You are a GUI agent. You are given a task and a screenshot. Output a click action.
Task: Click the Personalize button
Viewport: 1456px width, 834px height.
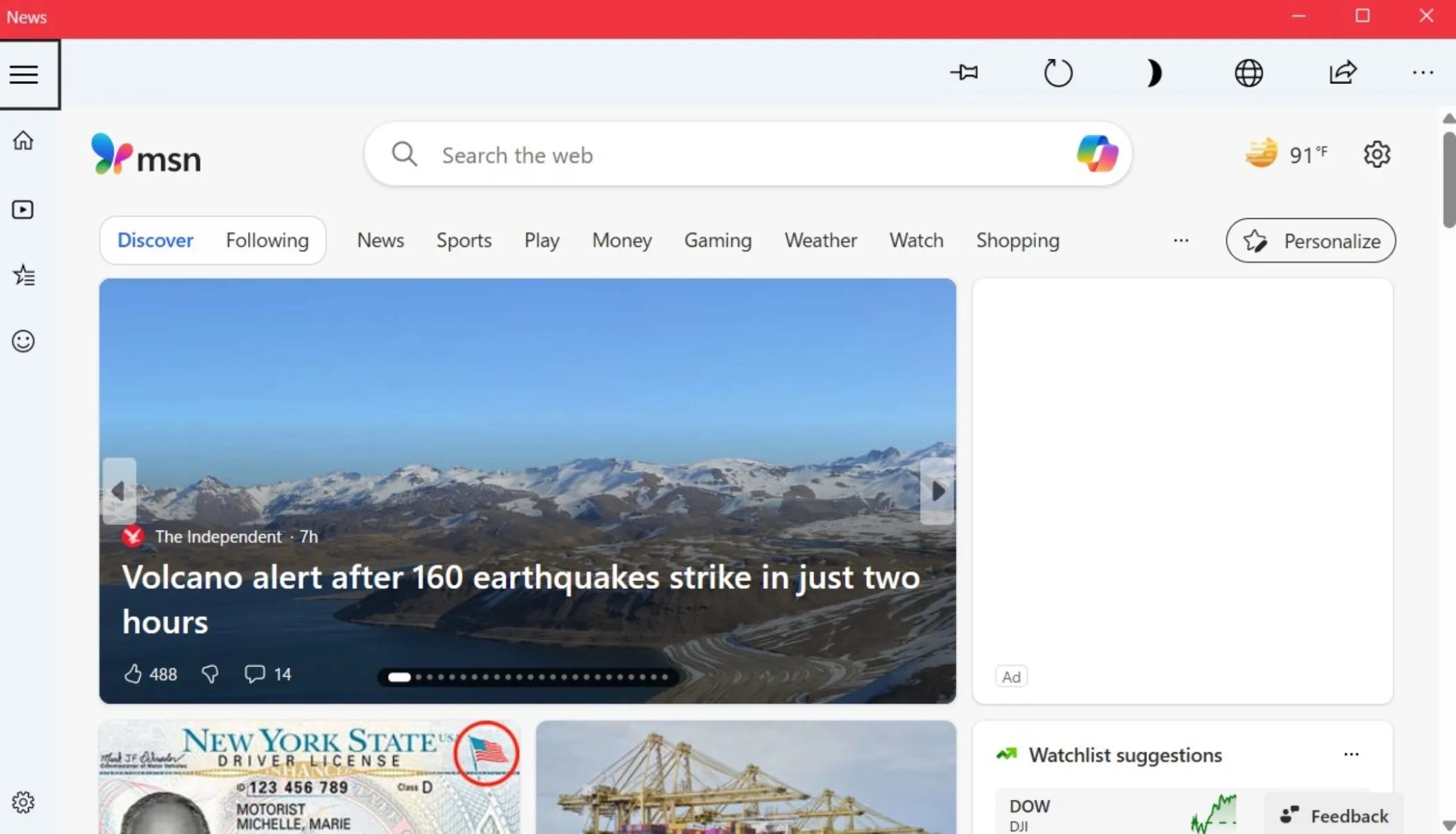pos(1310,240)
